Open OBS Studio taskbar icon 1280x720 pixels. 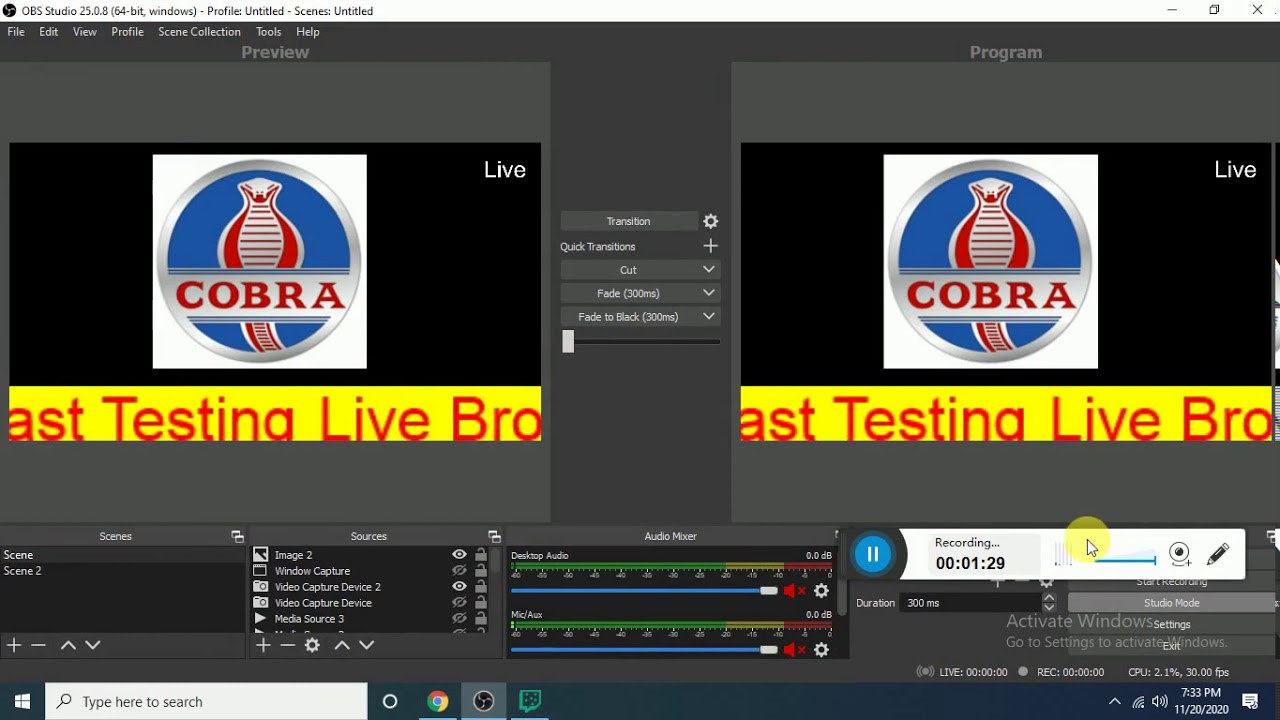coord(484,701)
